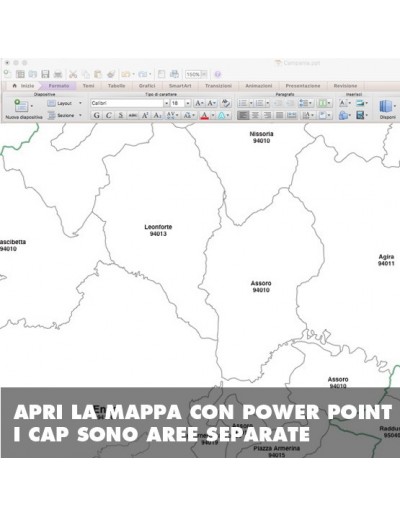The height and width of the screenshot is (517, 400).
Task: Open the purple Help question icon
Action: (218, 74)
